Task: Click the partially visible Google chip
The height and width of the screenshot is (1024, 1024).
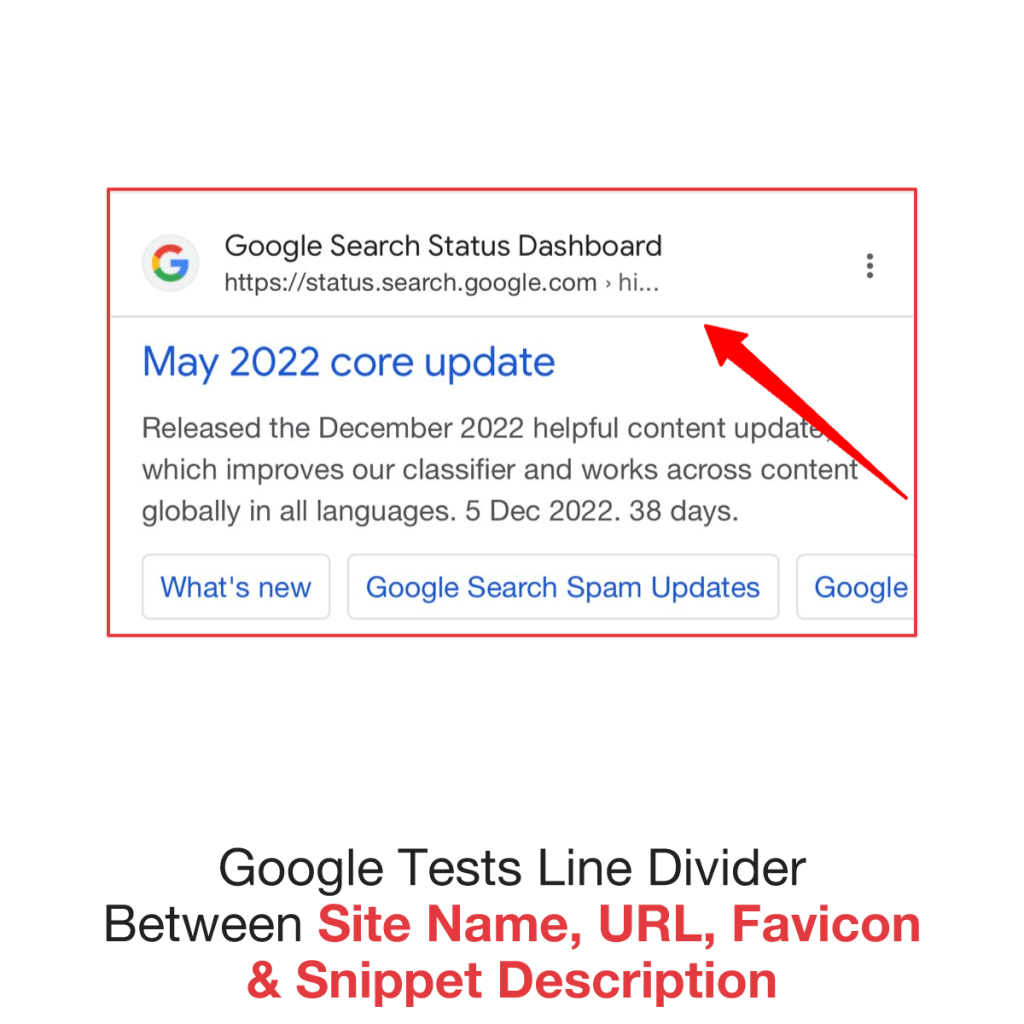Action: [856, 586]
